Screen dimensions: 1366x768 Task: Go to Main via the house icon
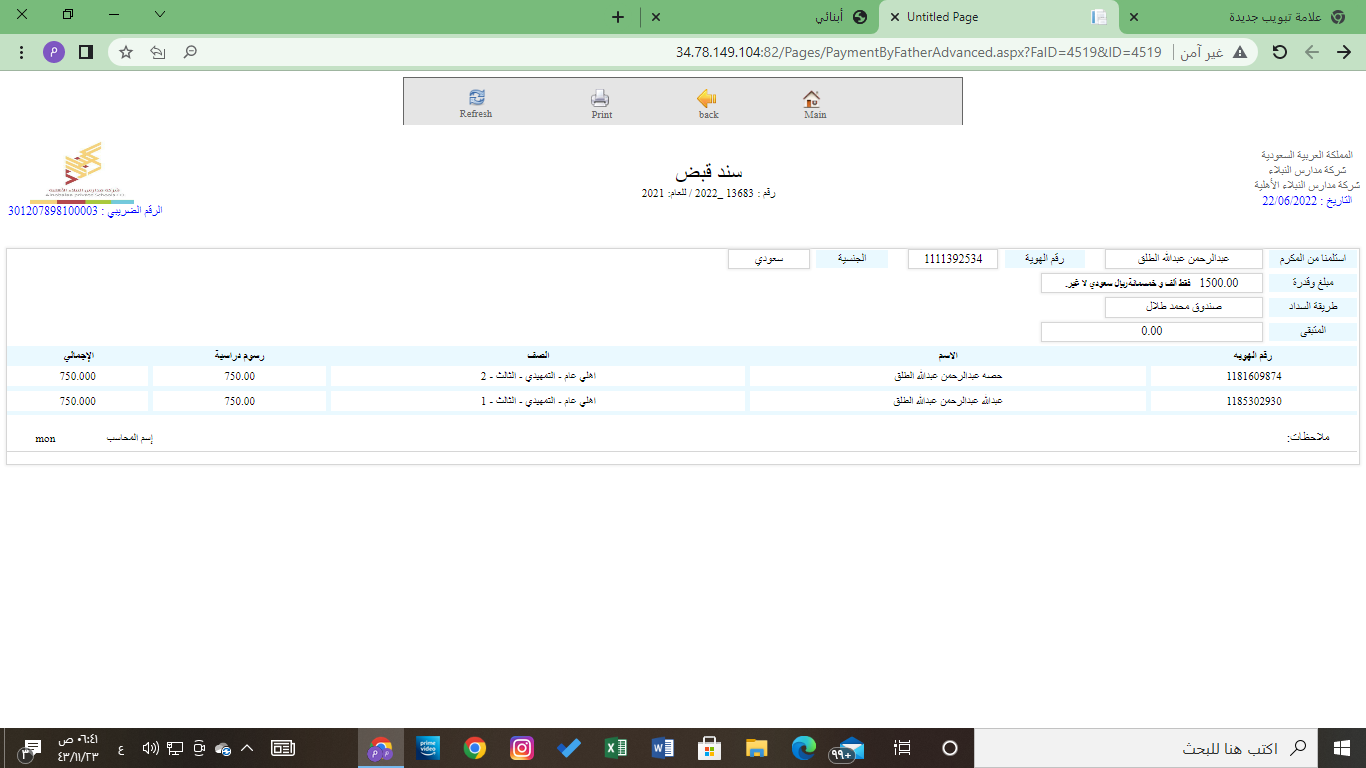click(x=812, y=98)
